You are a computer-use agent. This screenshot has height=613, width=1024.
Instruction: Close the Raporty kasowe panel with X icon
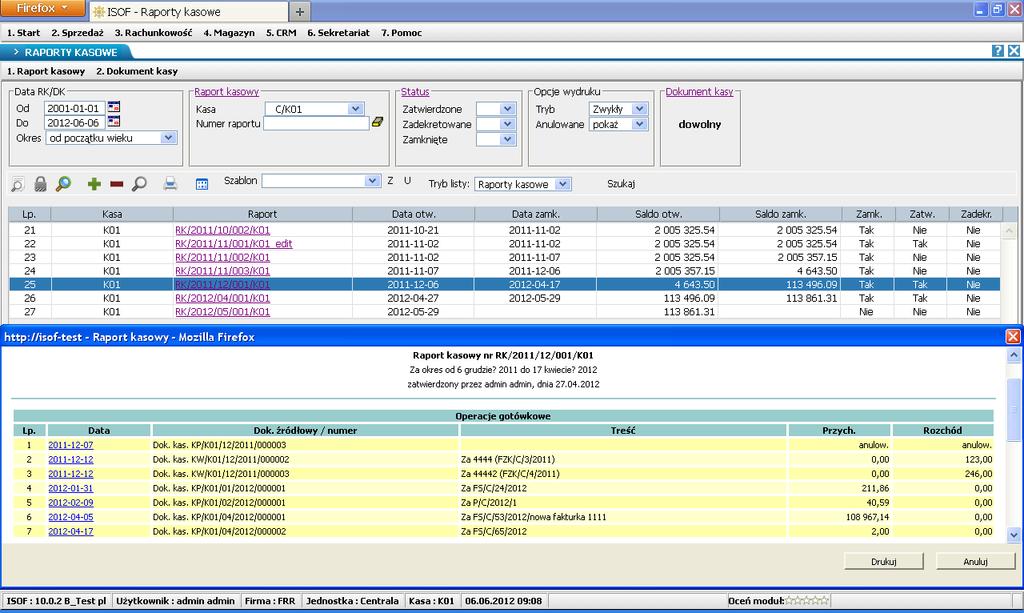tap(1014, 51)
